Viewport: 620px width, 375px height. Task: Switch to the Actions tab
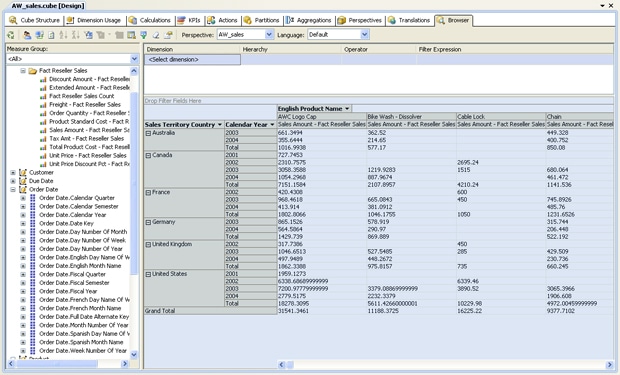(223, 20)
